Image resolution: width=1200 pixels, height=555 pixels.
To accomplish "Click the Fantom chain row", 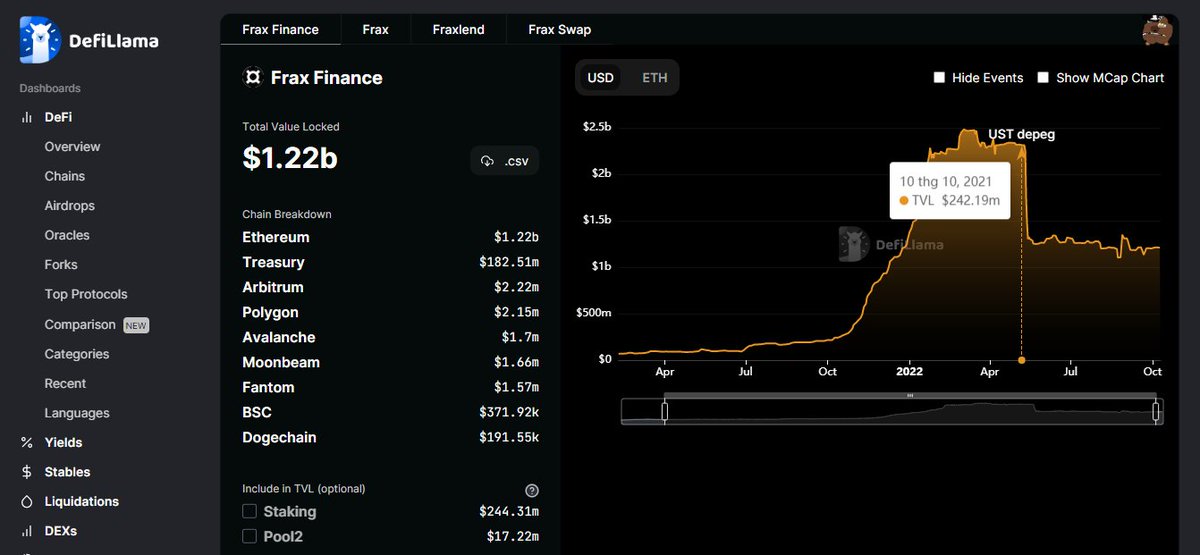I will pos(390,387).
